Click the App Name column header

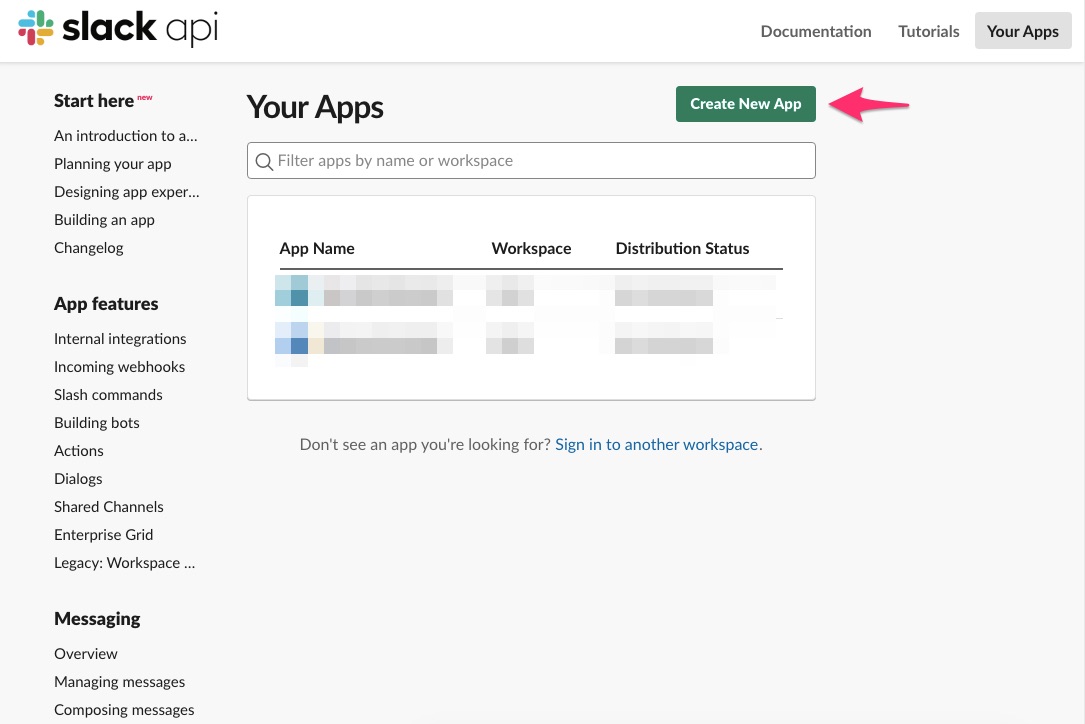pyautogui.click(x=317, y=248)
